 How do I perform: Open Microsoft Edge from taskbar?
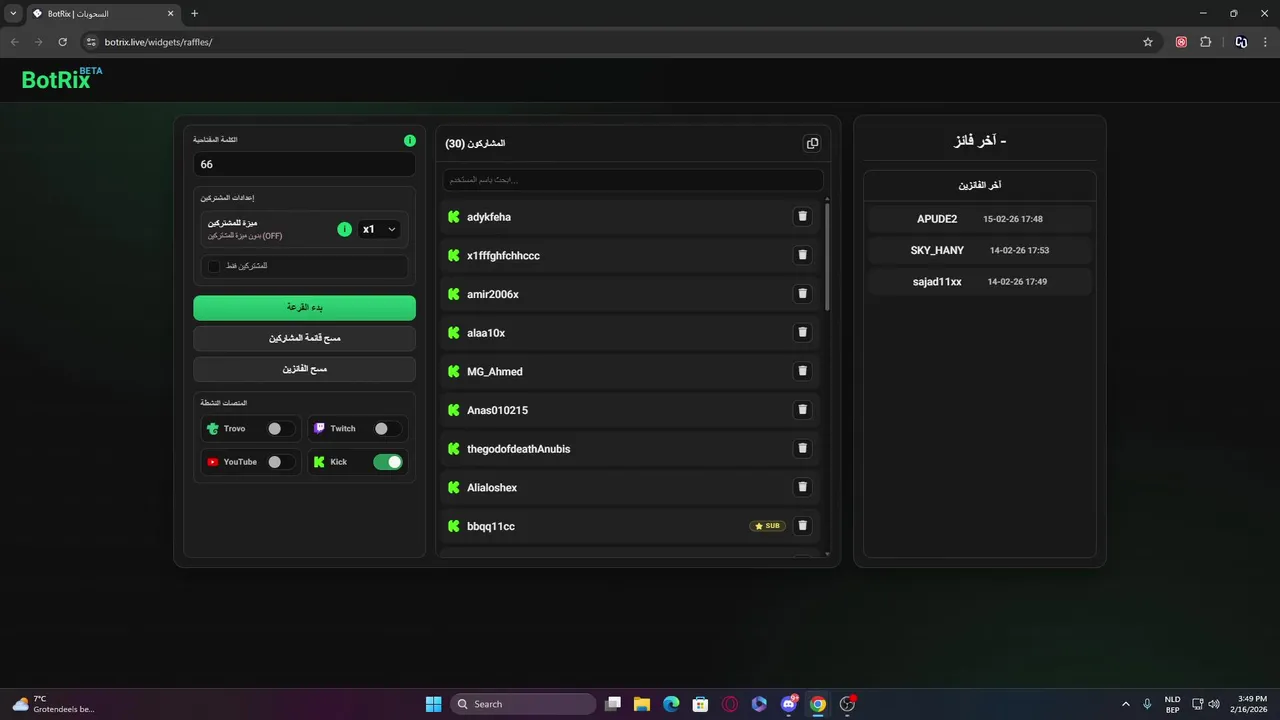coord(671,704)
